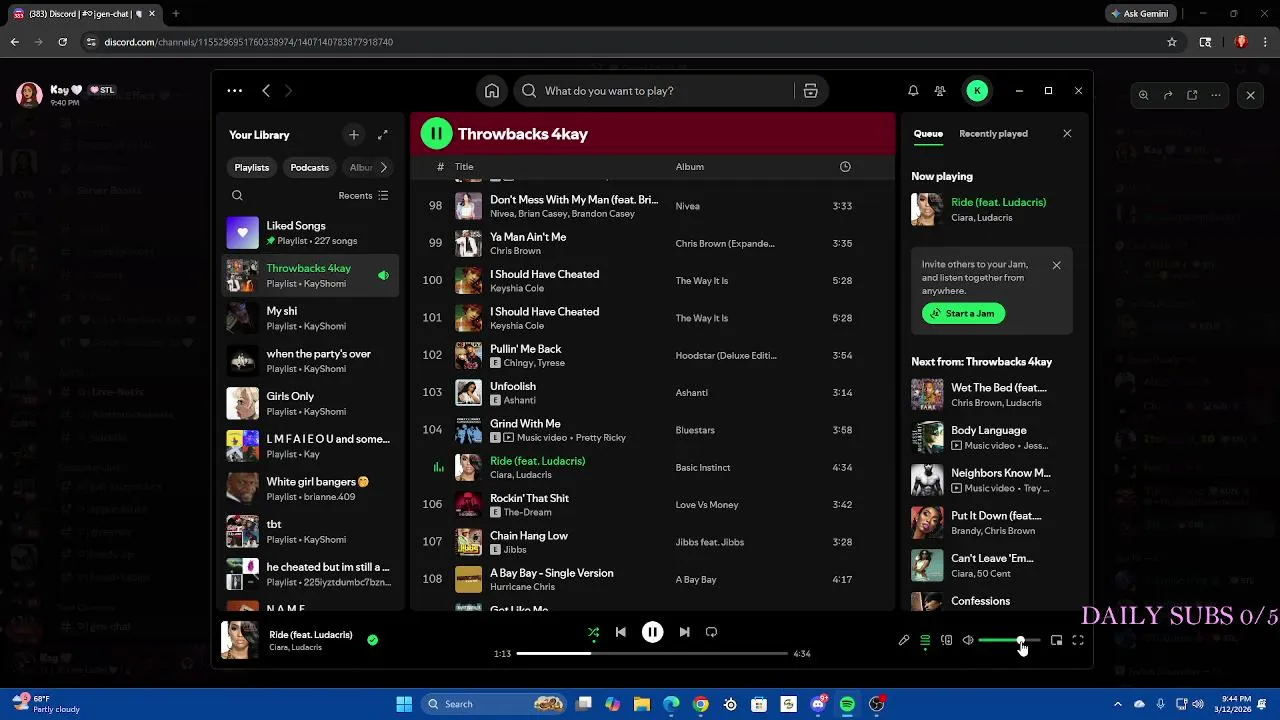Open the profile K account menu
Viewport: 1280px width, 720px height.
(977, 91)
